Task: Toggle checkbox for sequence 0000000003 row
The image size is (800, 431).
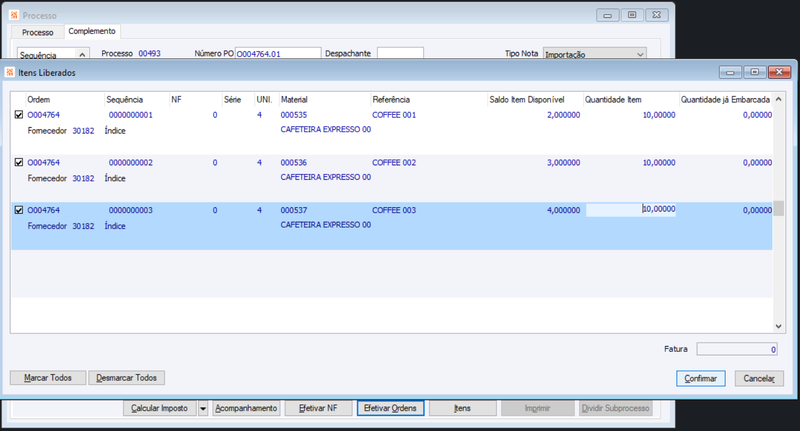Action: click(19, 210)
